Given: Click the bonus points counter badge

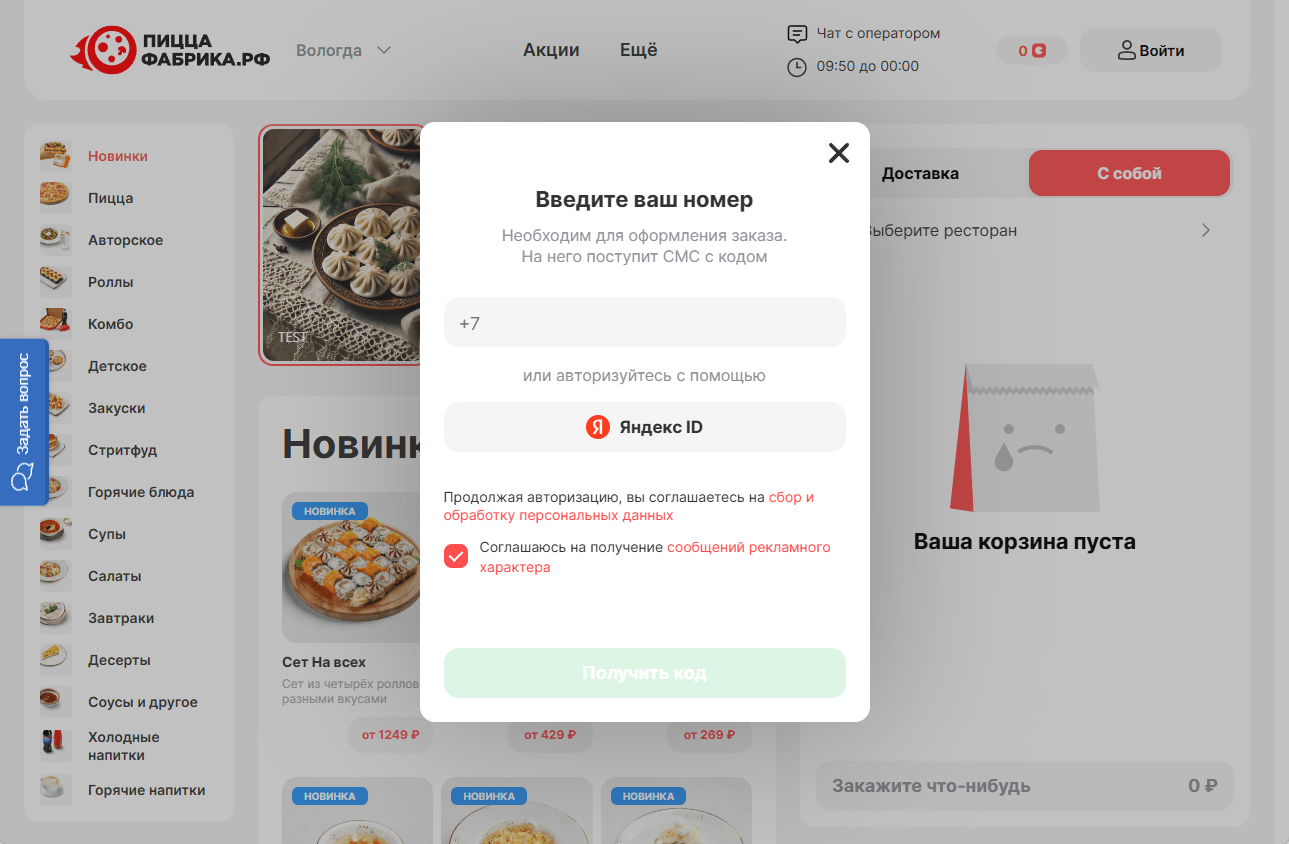Looking at the screenshot, I should tap(1032, 50).
